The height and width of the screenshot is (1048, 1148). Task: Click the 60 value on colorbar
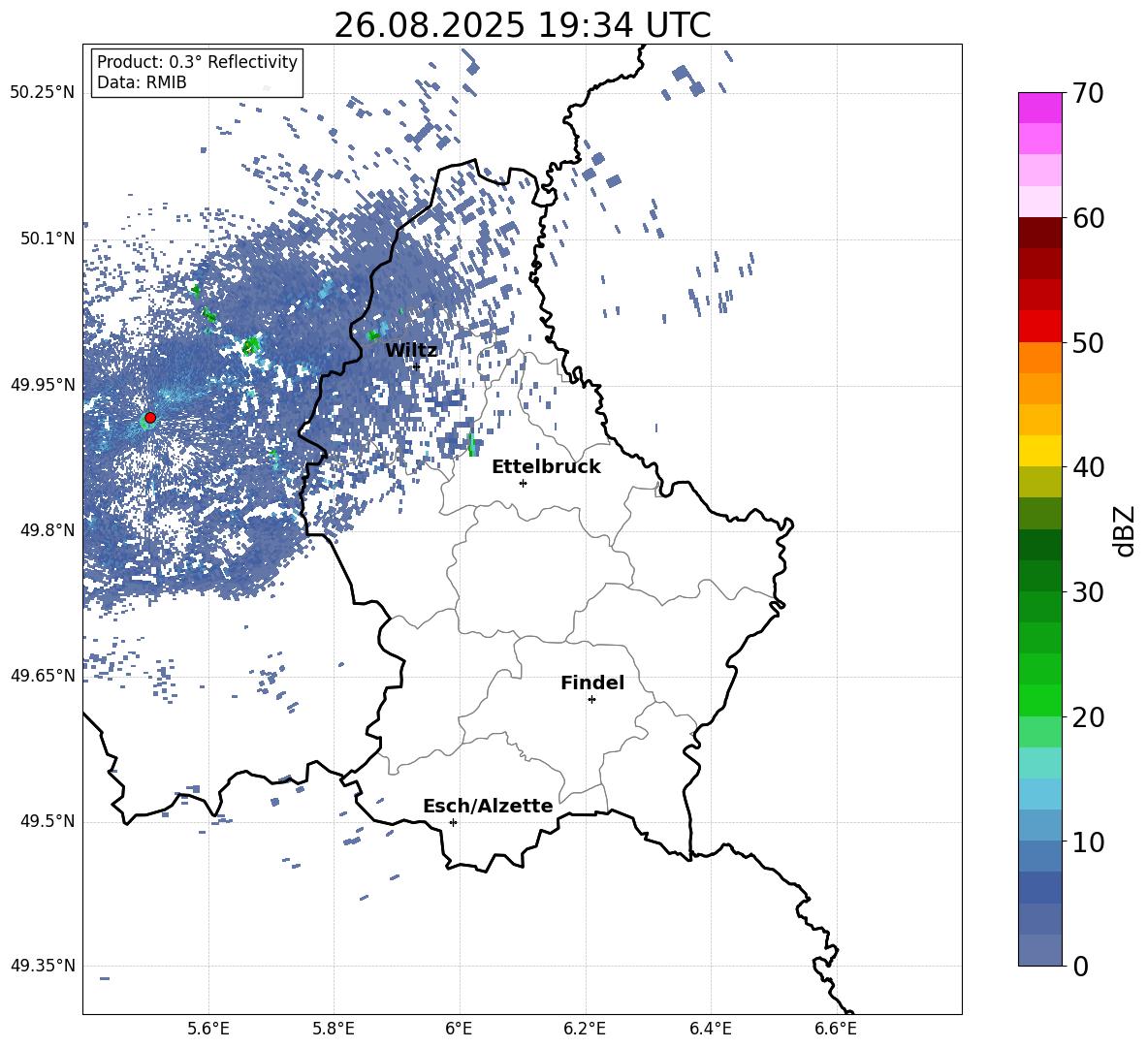point(1088,218)
